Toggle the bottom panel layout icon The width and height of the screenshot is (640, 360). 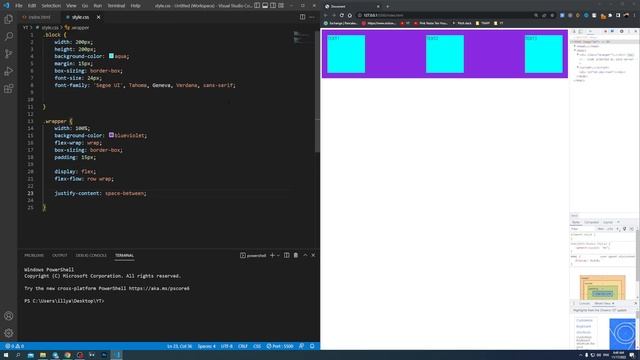point(265,6)
